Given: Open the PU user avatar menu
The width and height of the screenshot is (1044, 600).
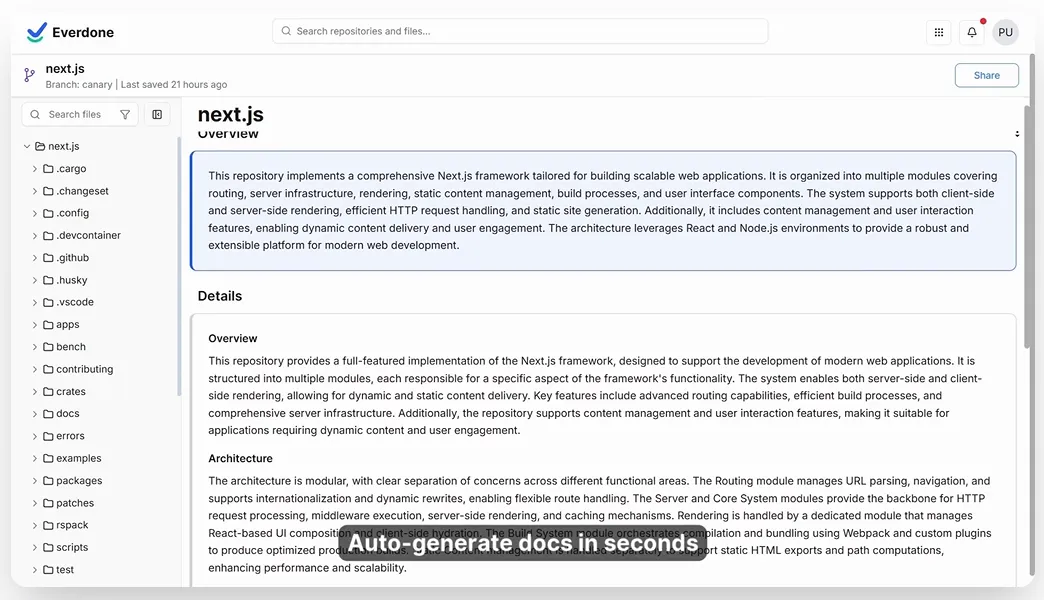Looking at the screenshot, I should point(1005,32).
